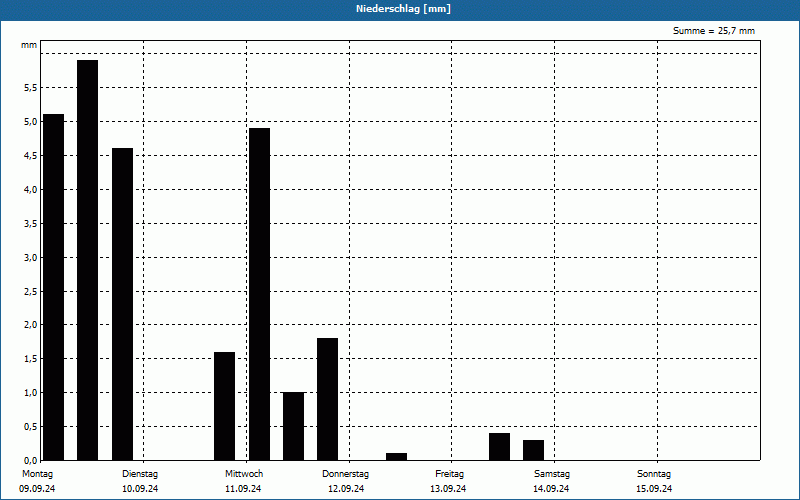Click the 'mm' y-axis unit label
Viewport: 800px width, 500px height.
coord(29,45)
